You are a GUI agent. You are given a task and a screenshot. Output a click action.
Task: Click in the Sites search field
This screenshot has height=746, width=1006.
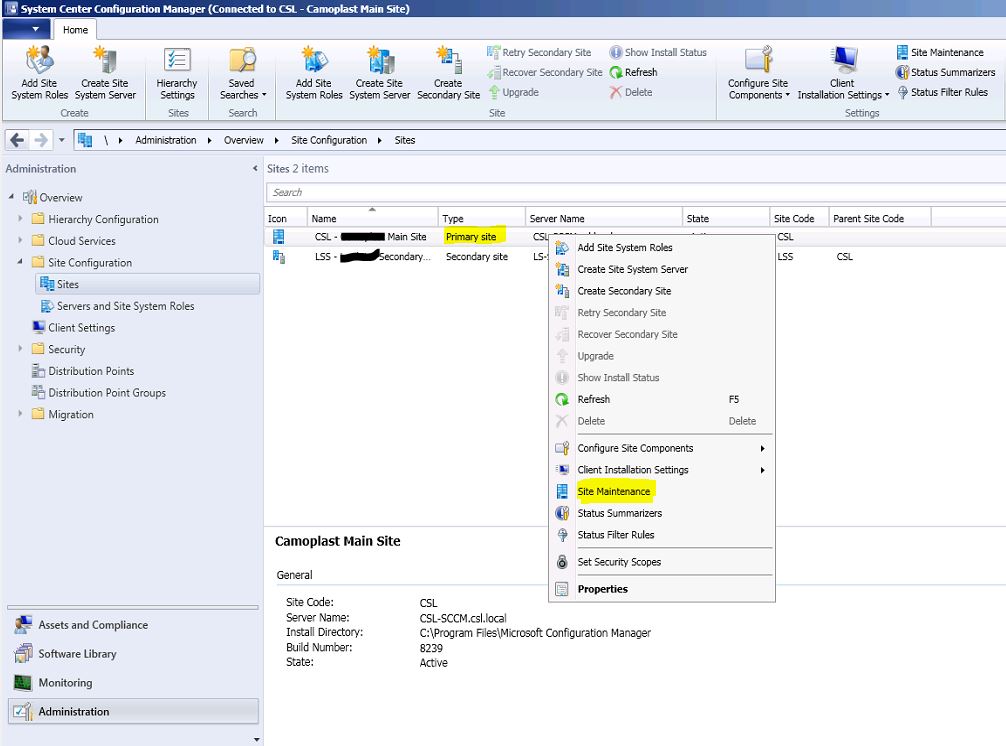coord(635,192)
